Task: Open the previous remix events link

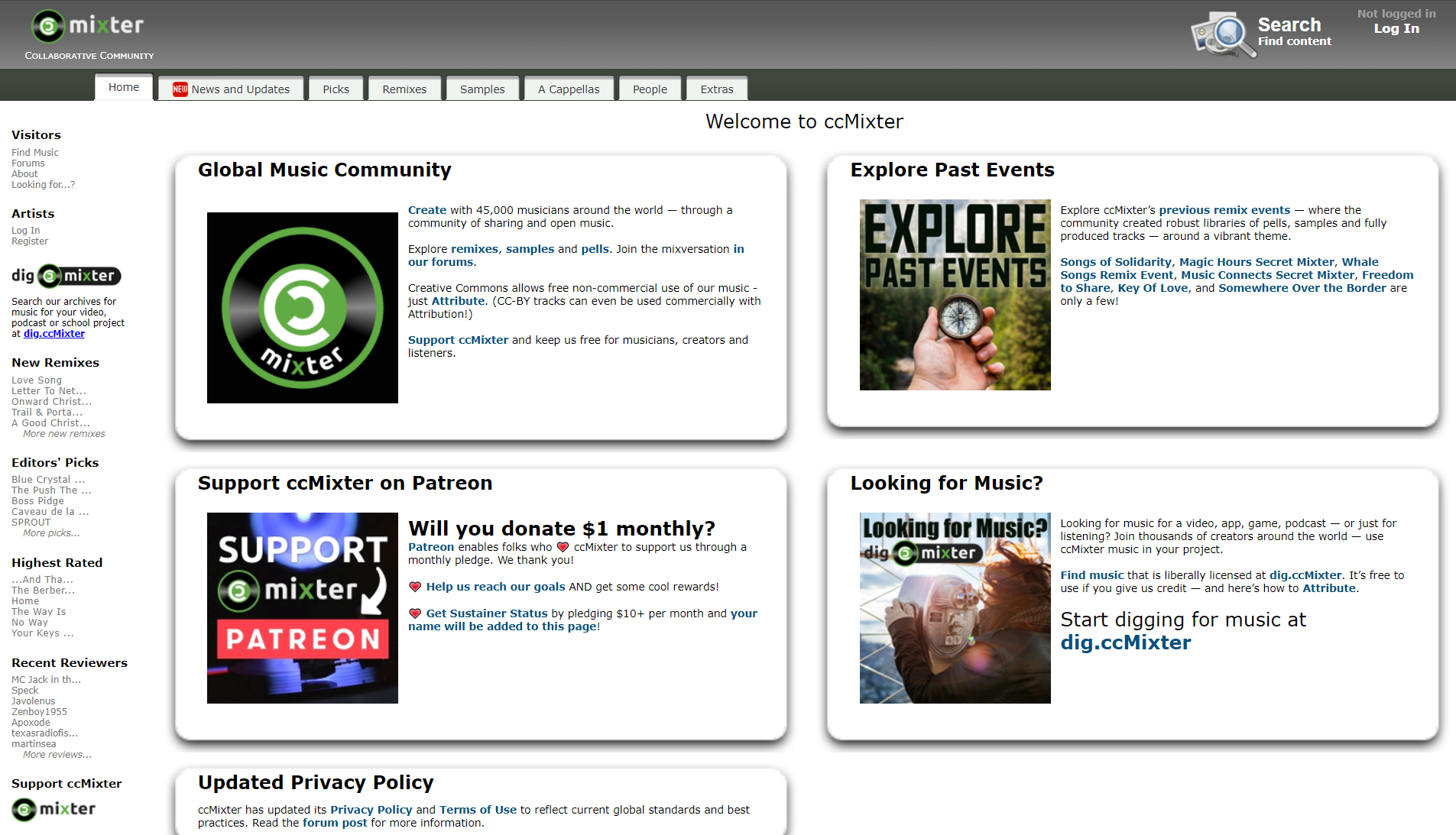Action: (x=1224, y=210)
